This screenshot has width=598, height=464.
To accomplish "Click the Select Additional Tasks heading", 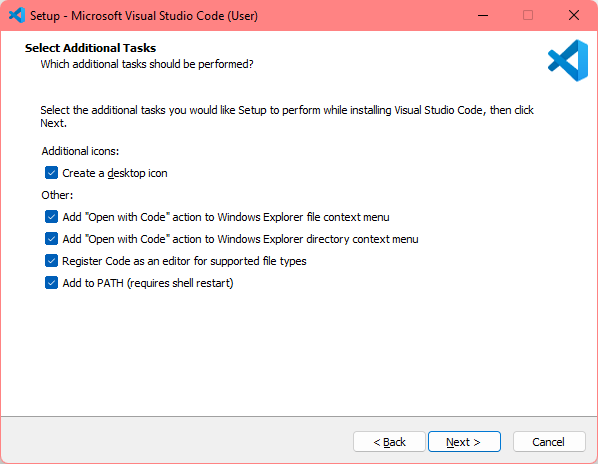I will click(x=90, y=48).
